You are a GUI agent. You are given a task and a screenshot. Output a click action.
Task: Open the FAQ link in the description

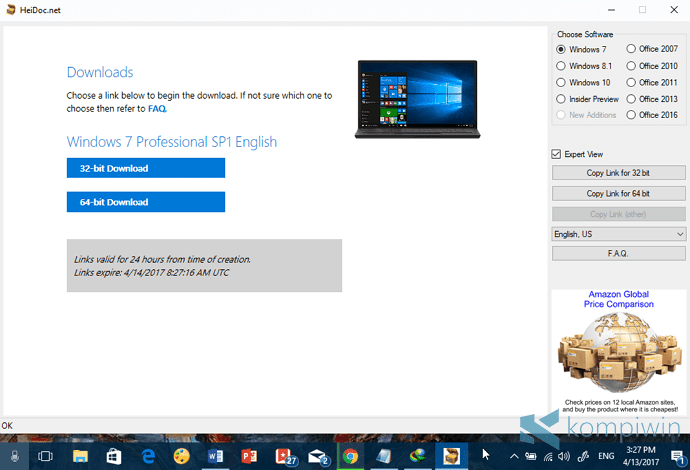tap(157, 109)
